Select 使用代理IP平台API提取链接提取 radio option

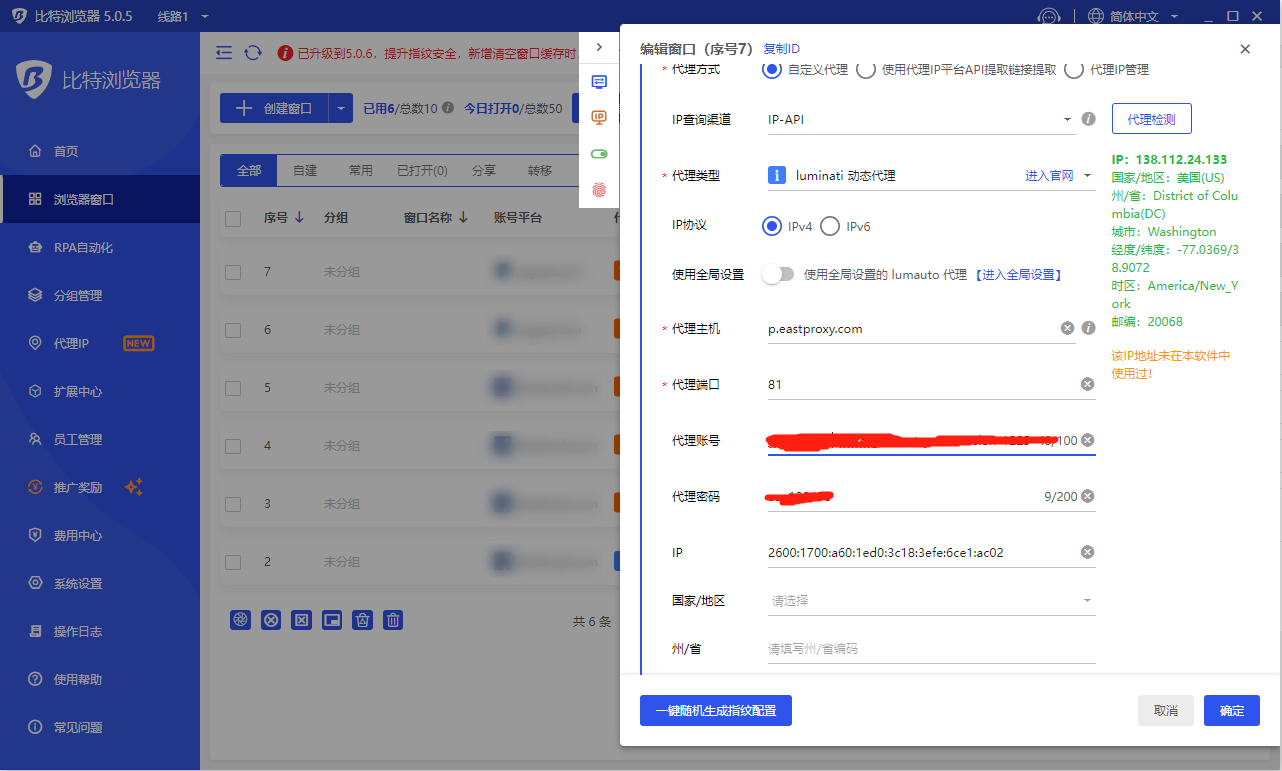(x=866, y=70)
